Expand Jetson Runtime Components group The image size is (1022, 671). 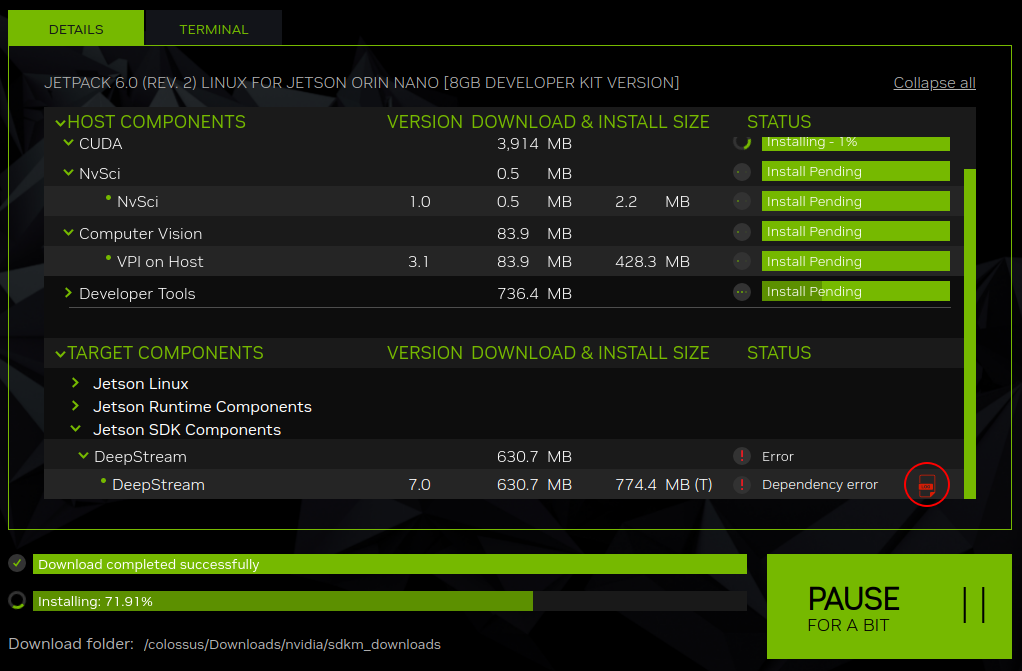click(76, 406)
